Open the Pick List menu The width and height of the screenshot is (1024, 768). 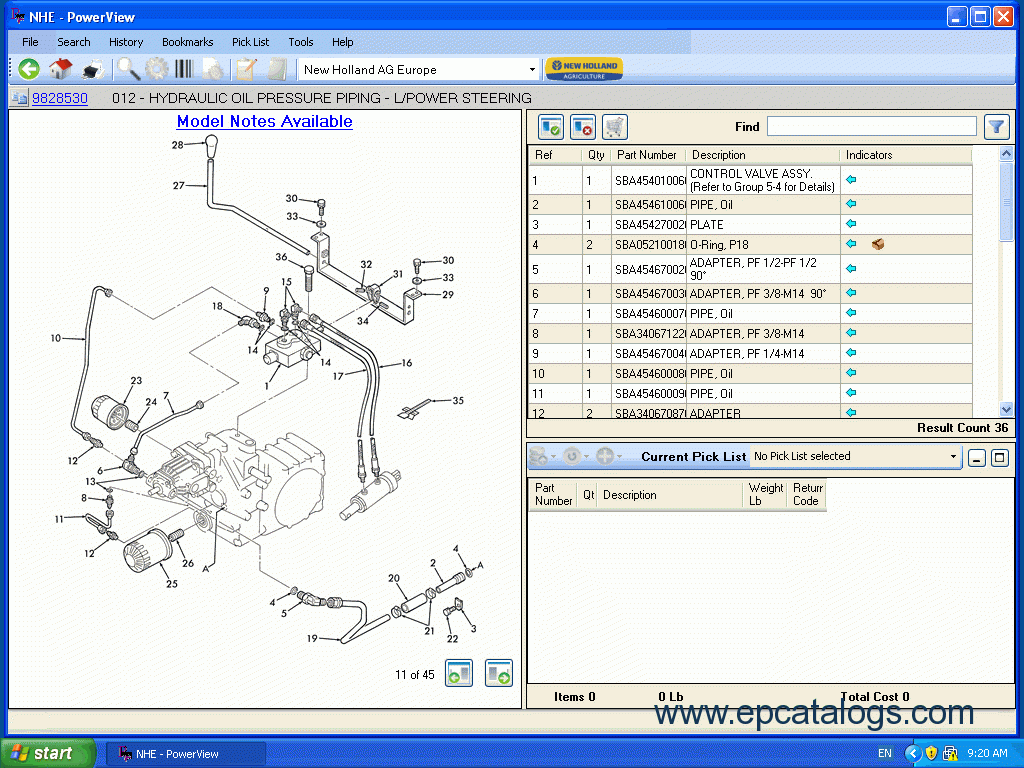250,42
